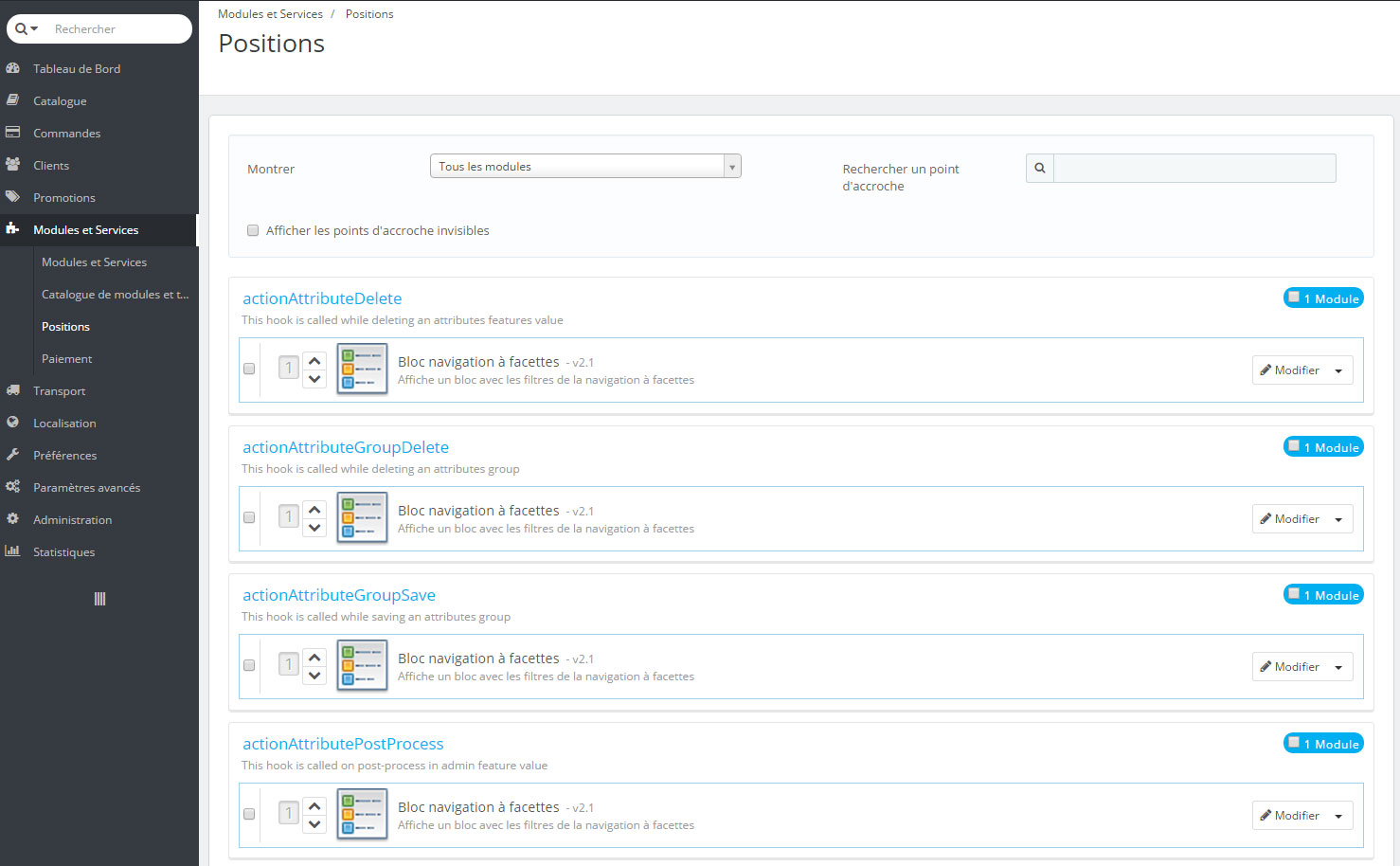Viewport: 1400px width, 866px height.
Task: Click Modules et Services breadcrumb link
Action: [x=270, y=14]
